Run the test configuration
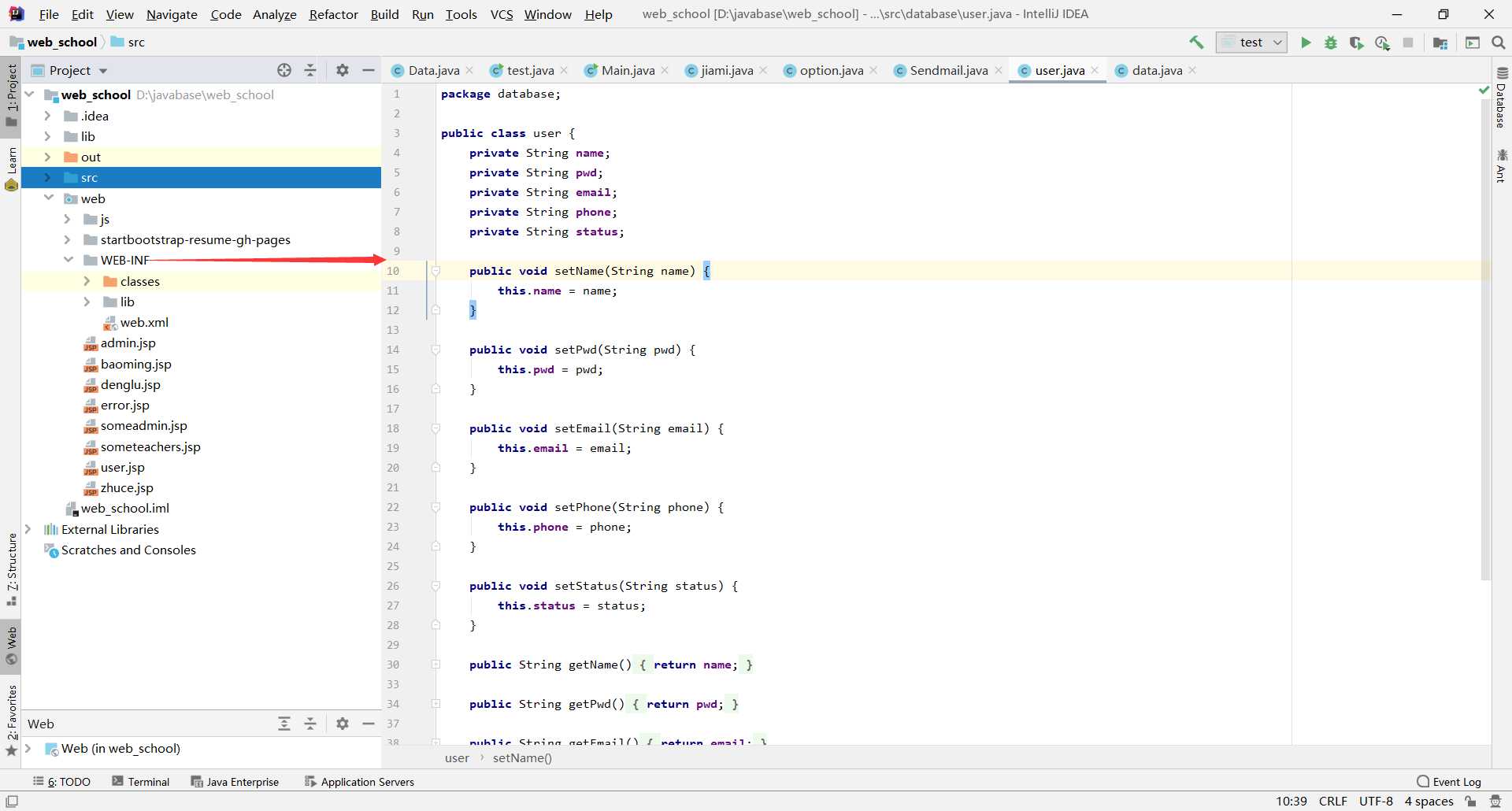The image size is (1512, 811). click(x=1306, y=43)
